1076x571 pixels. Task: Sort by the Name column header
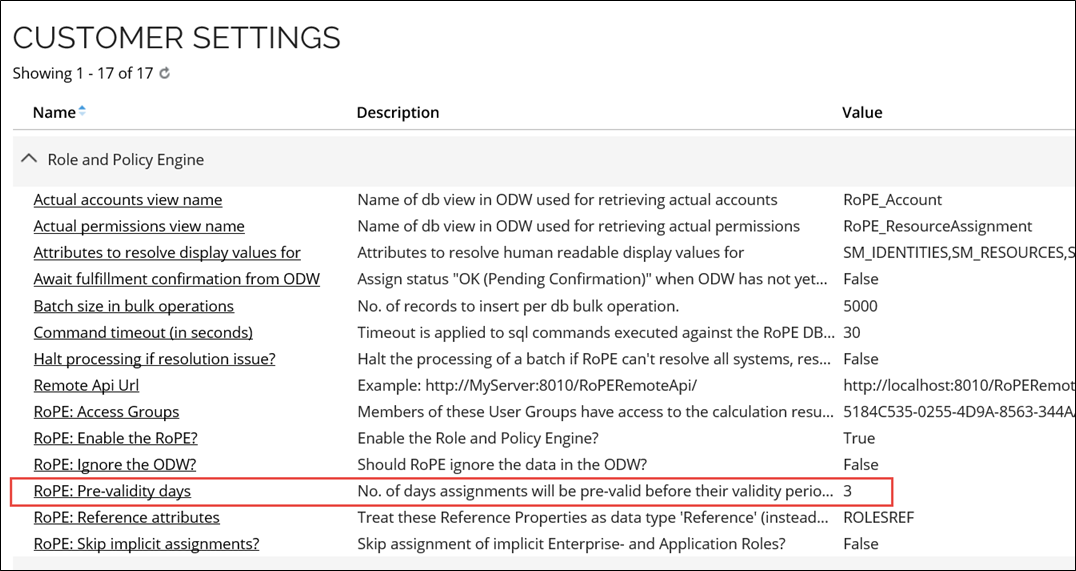tap(54, 112)
